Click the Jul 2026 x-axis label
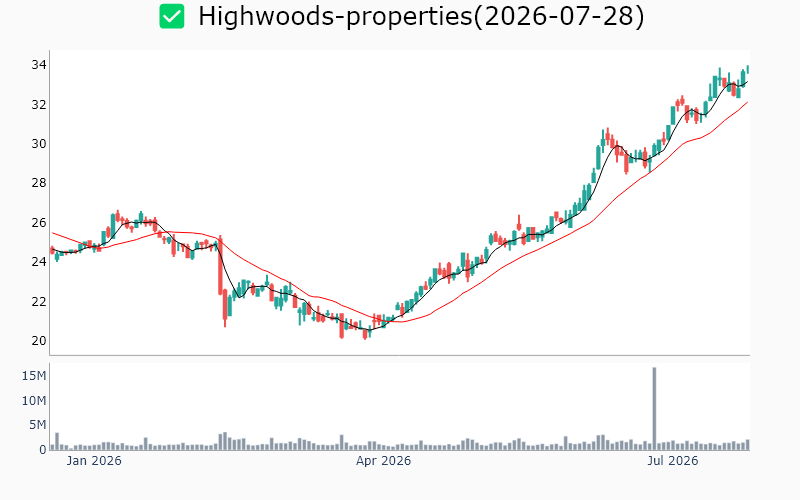Screen dimensions: 800x500 click(x=672, y=461)
